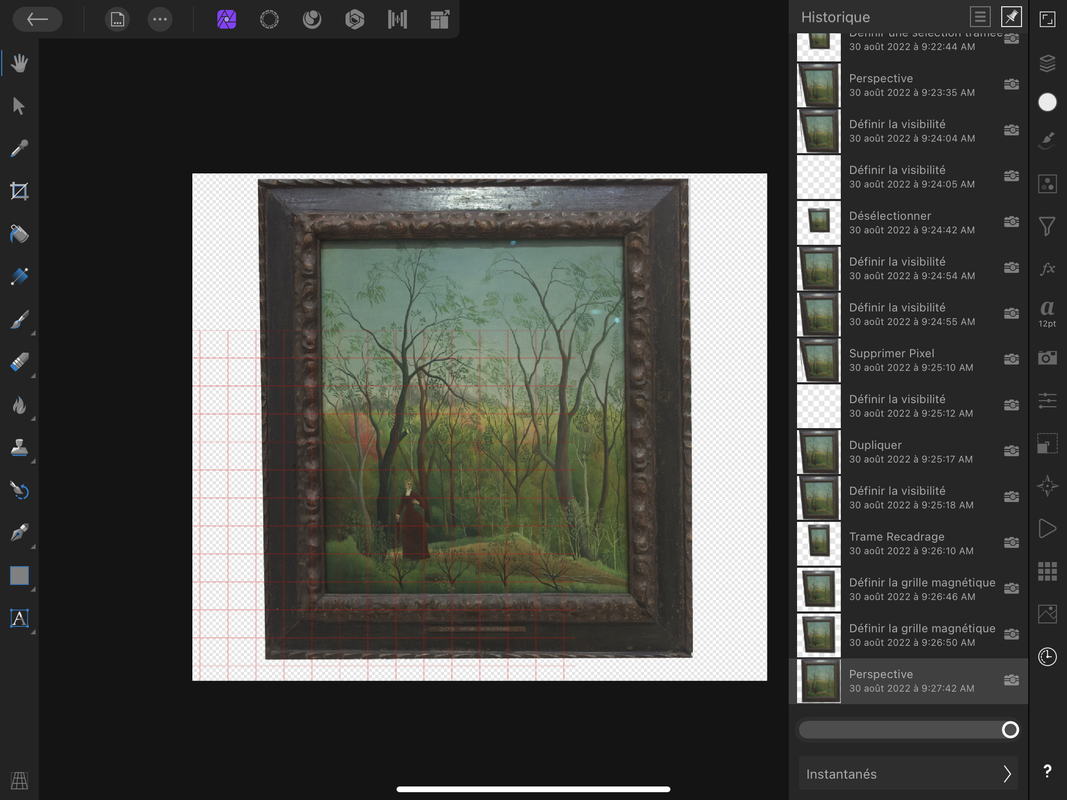1067x800 pixels.
Task: Switch to the Liquify persona icon
Action: [312, 19]
